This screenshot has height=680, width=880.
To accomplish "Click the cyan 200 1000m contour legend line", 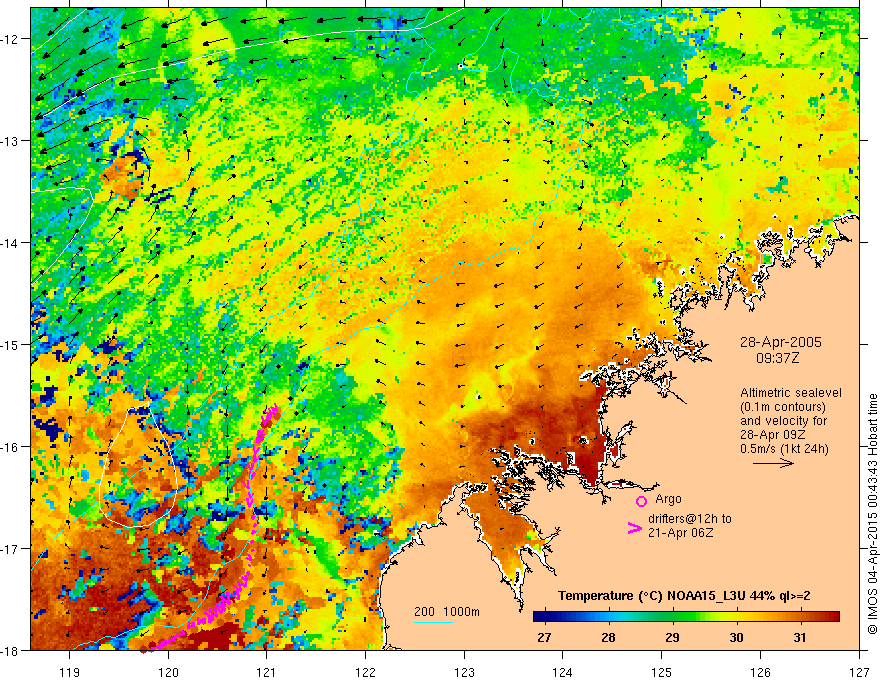I will [434, 622].
